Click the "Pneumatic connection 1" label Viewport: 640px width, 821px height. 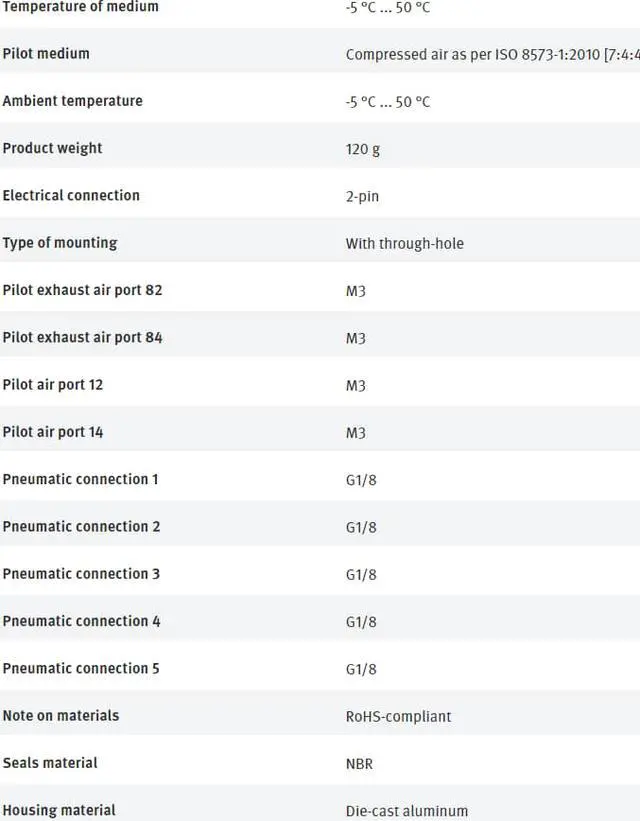click(x=80, y=479)
